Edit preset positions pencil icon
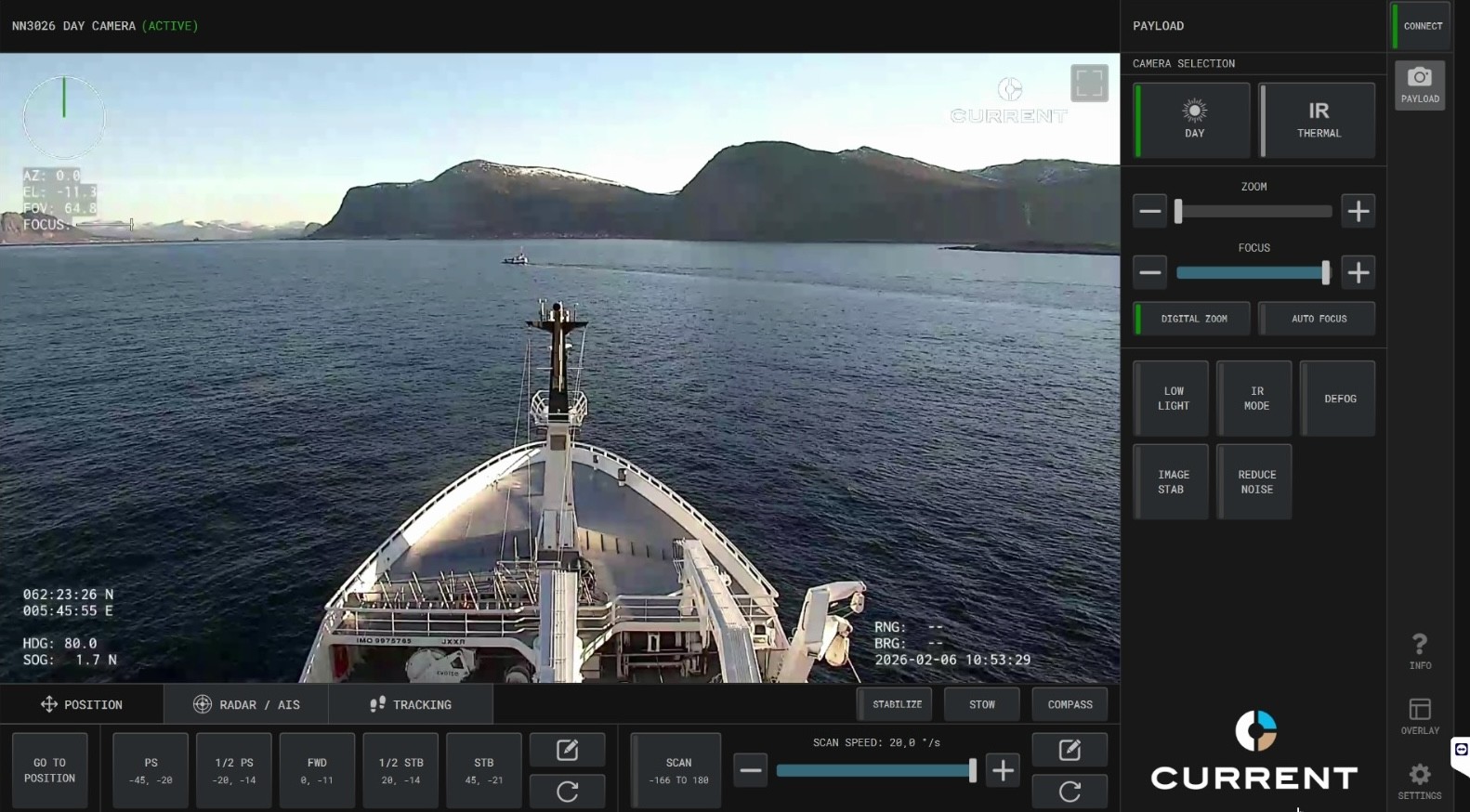The image size is (1470, 812). (567, 750)
